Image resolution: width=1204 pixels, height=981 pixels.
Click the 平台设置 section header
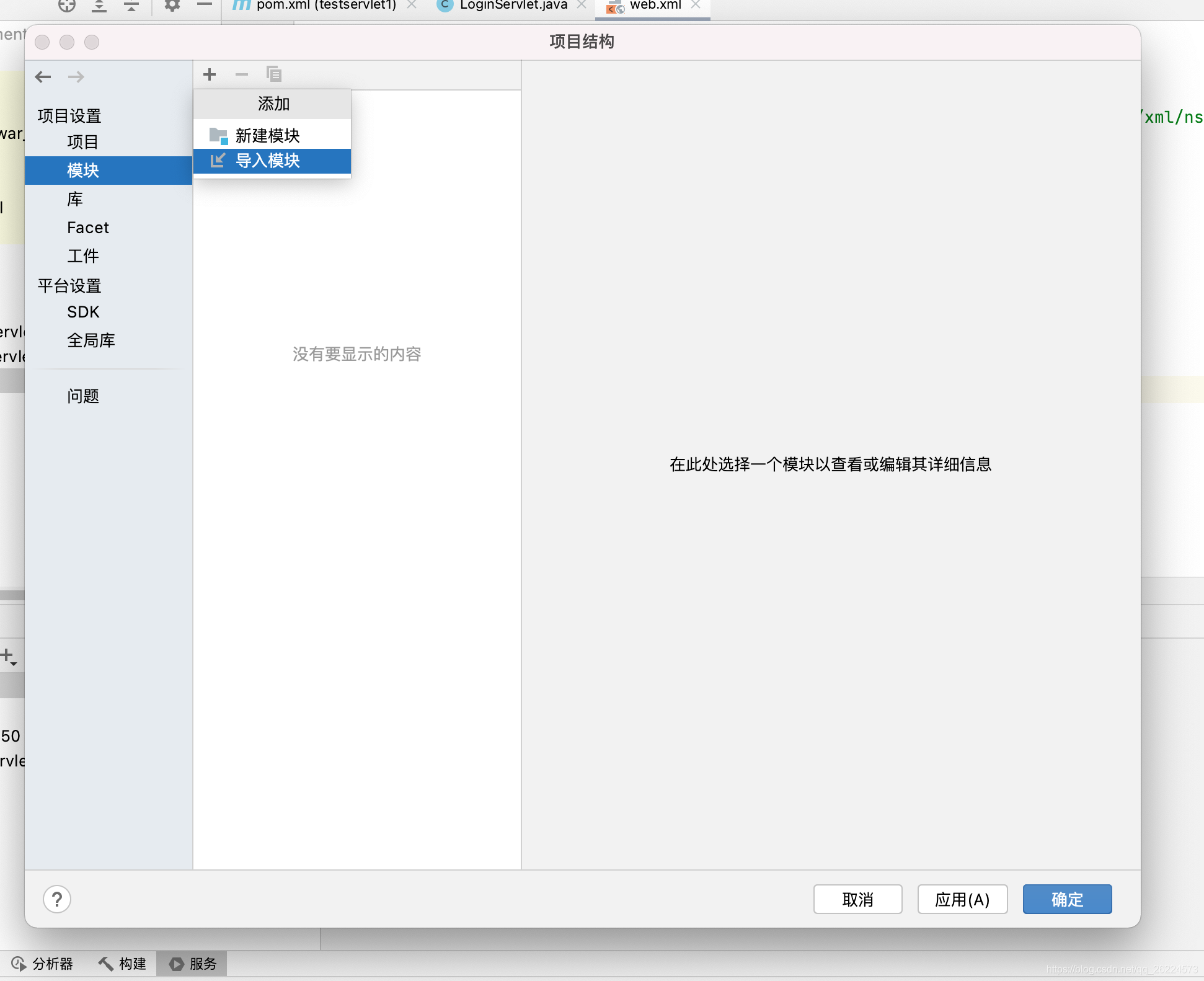(69, 286)
